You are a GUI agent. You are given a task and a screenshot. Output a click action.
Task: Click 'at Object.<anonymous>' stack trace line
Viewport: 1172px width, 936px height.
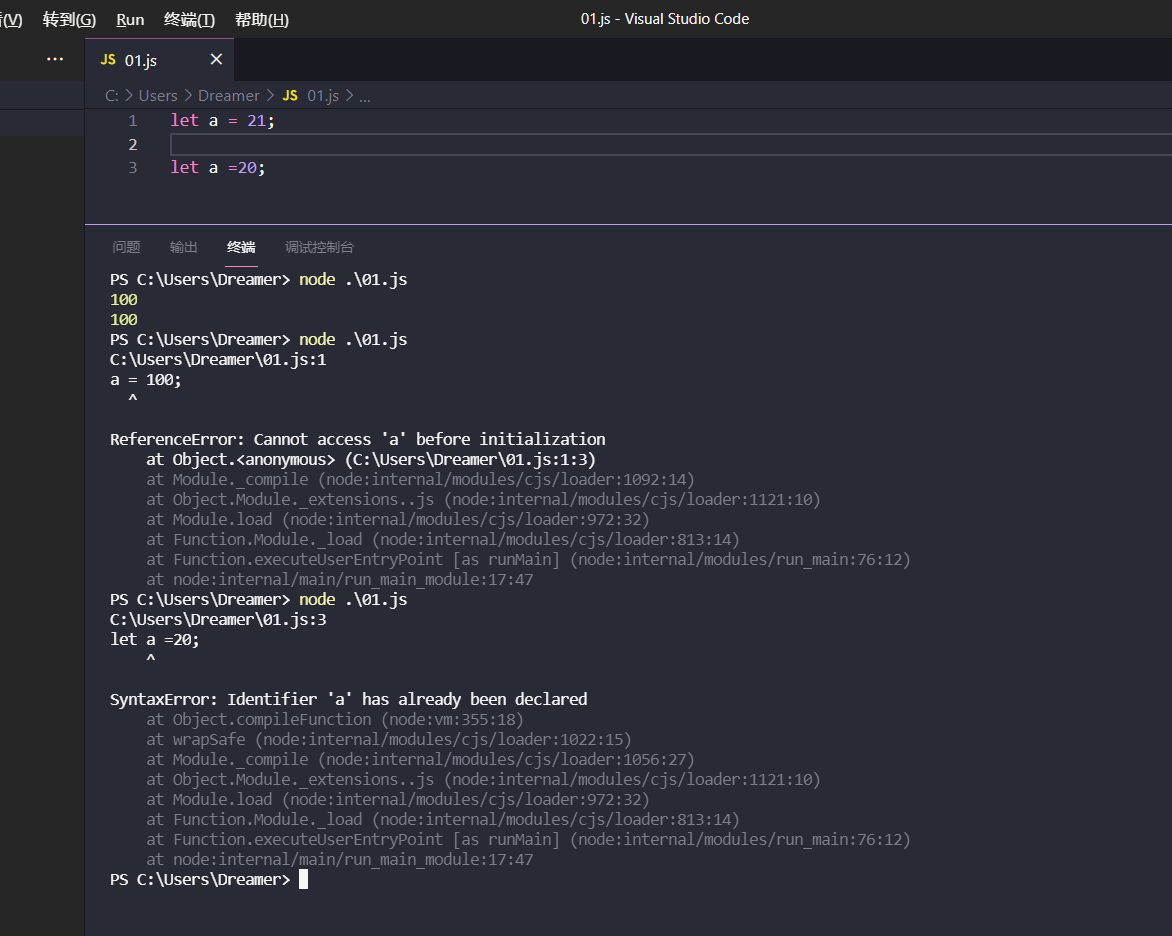(x=371, y=460)
